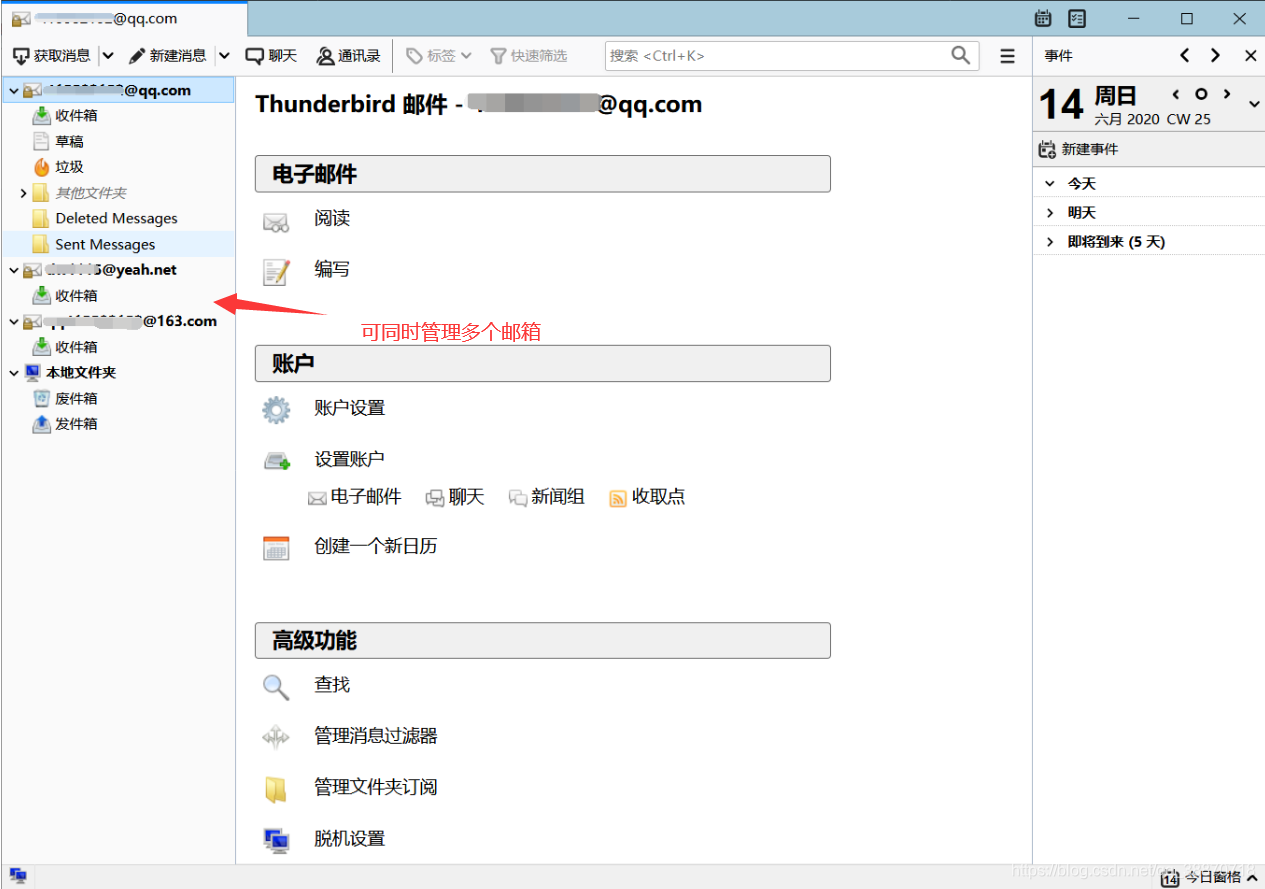Open the 163.com inbox (收件箱)
Image resolution: width=1265 pixels, height=889 pixels.
76,347
